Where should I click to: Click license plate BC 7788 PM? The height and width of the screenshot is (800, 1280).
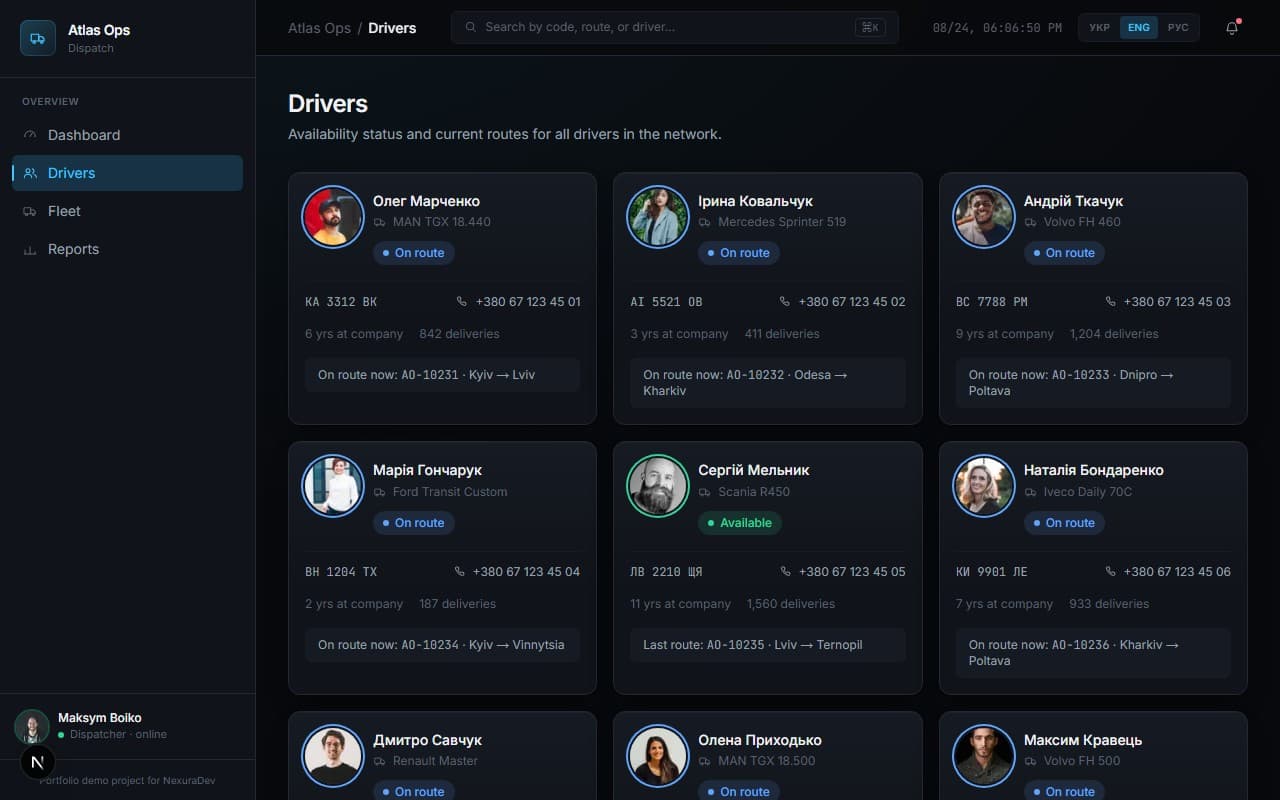pyautogui.click(x=992, y=301)
